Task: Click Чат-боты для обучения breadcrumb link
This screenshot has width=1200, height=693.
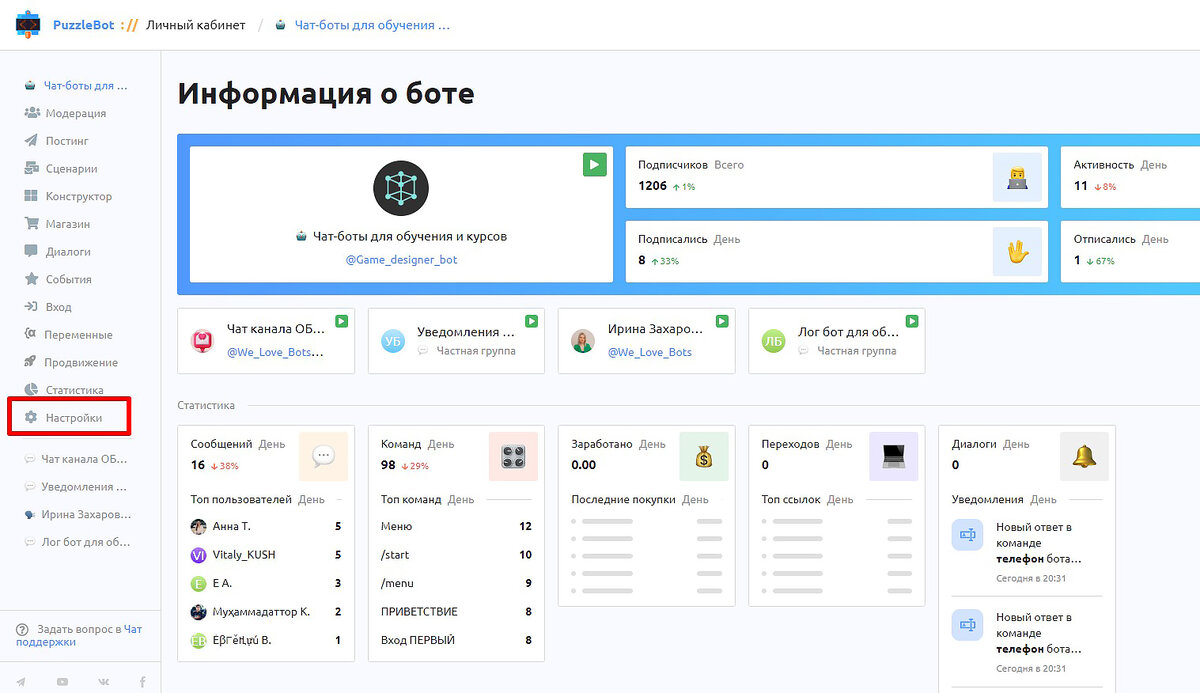Action: (372, 25)
